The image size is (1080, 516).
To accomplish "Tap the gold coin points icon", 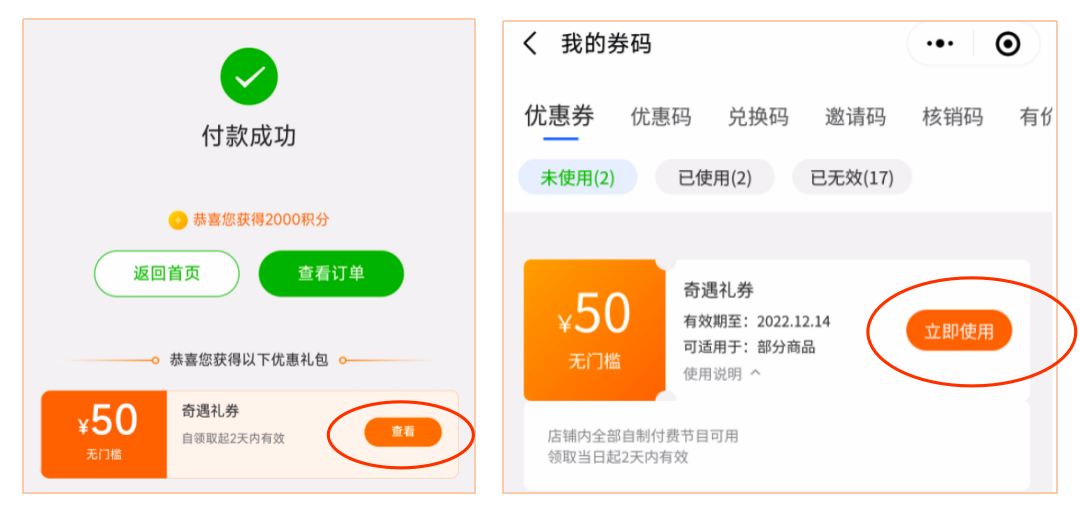I will click(x=178, y=220).
